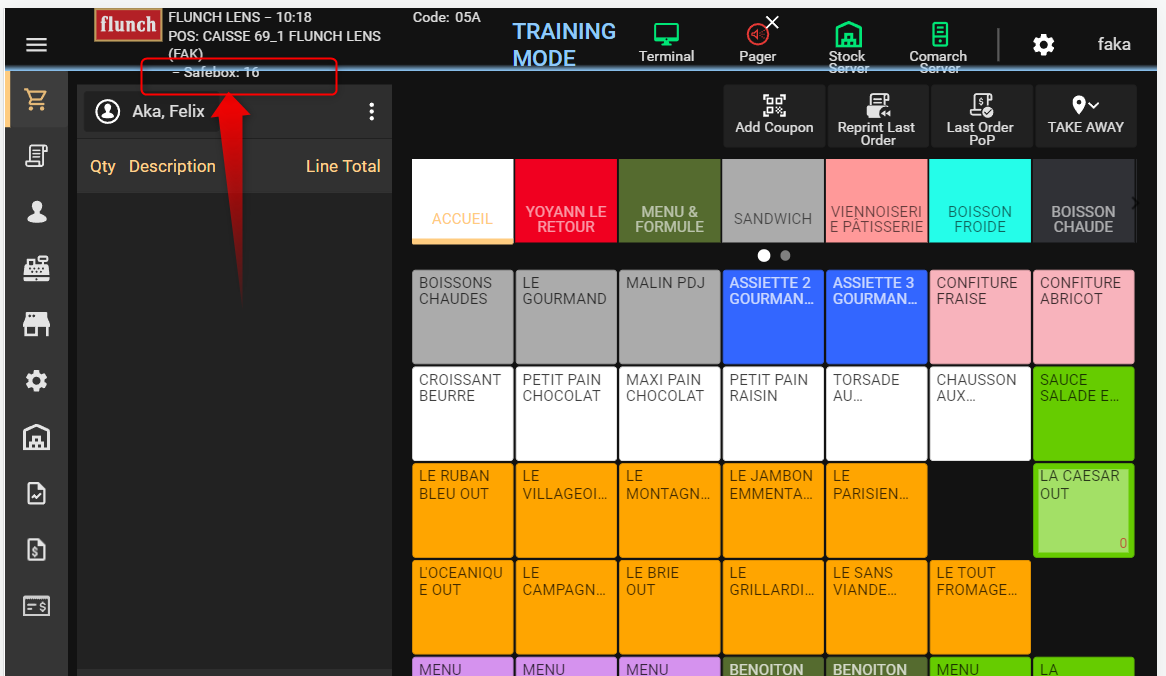Open settings gear in top bar

[x=1043, y=45]
